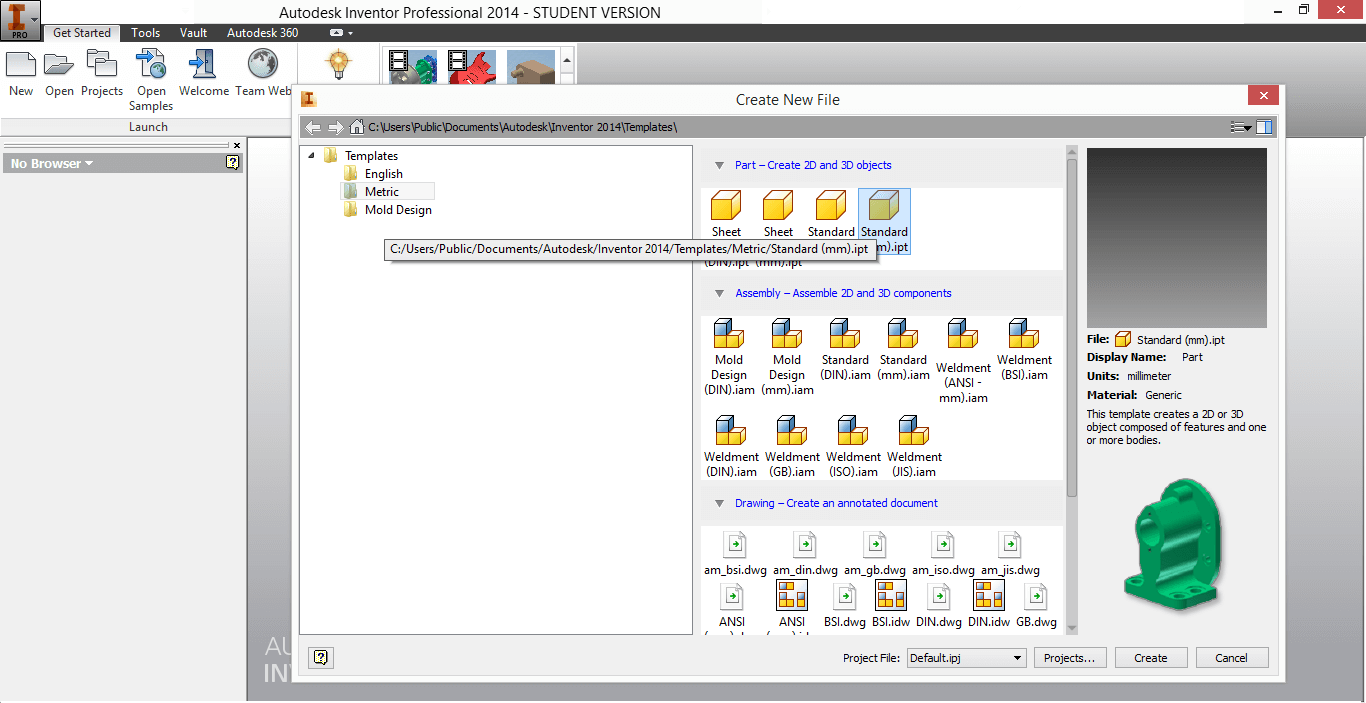Screen dimensions: 1366x703
Task: Open the quick access toolbar dropdown arrow
Action: pos(350,33)
